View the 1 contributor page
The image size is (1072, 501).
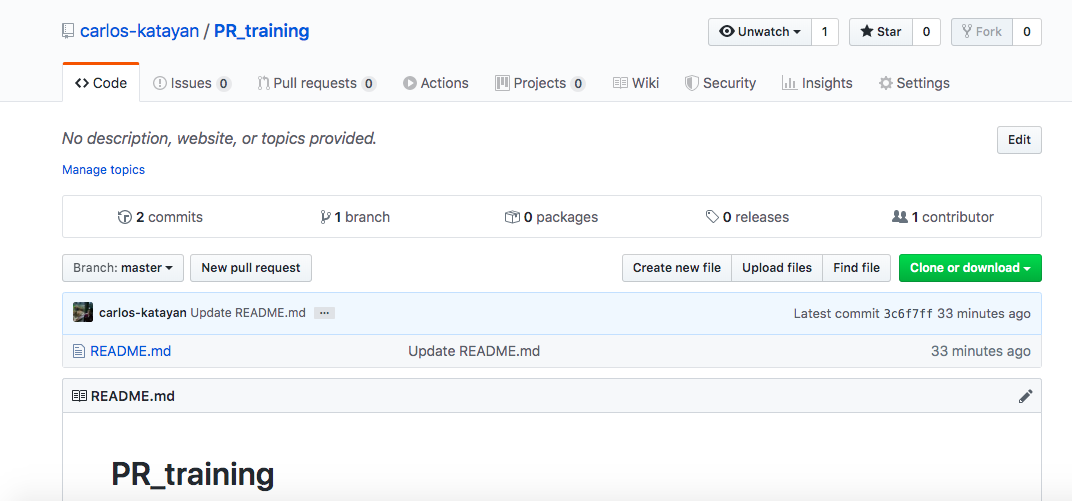click(x=943, y=217)
